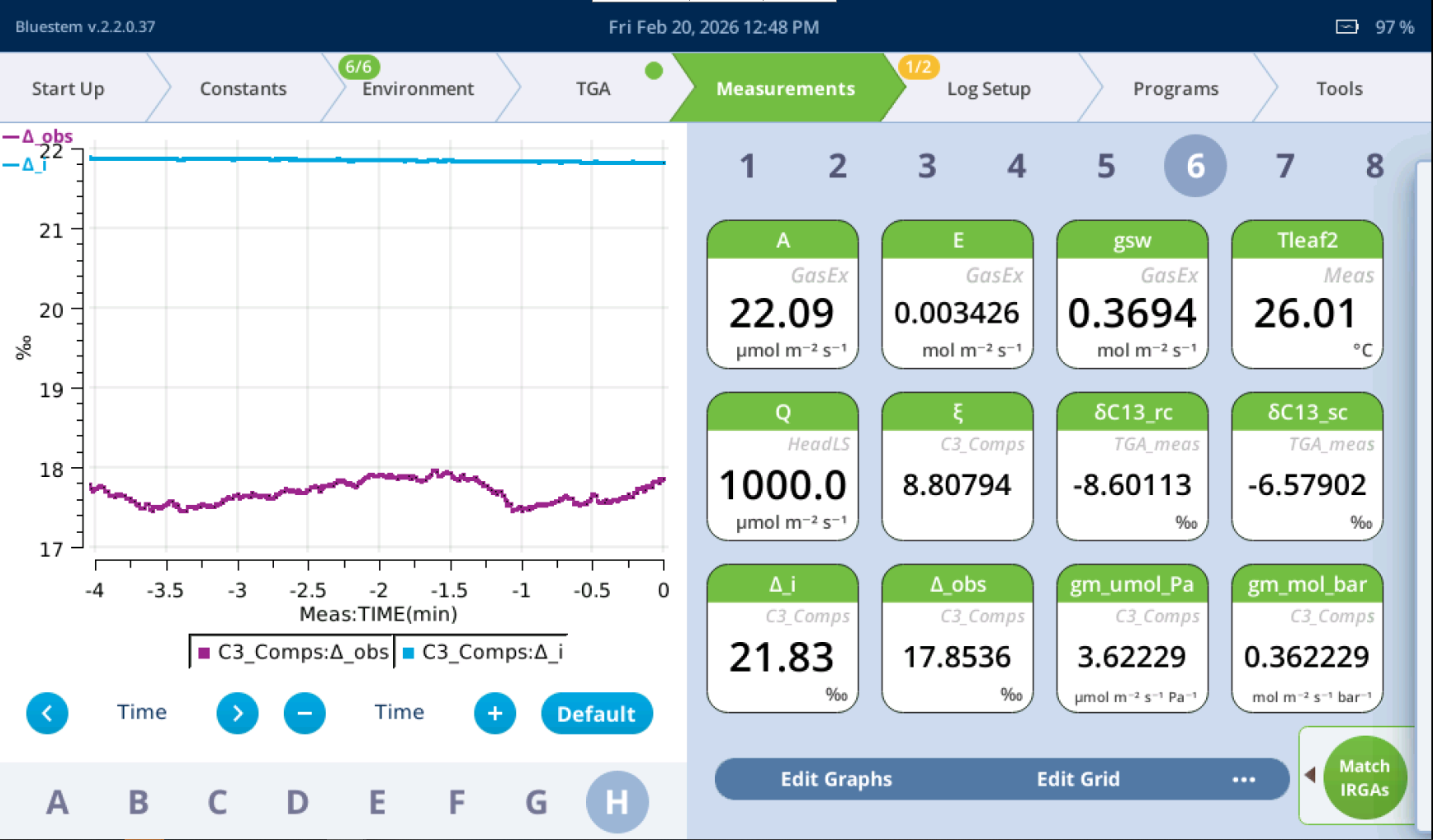Open the Δ_obs measurement tile
1433x840 pixels.
tap(957, 638)
